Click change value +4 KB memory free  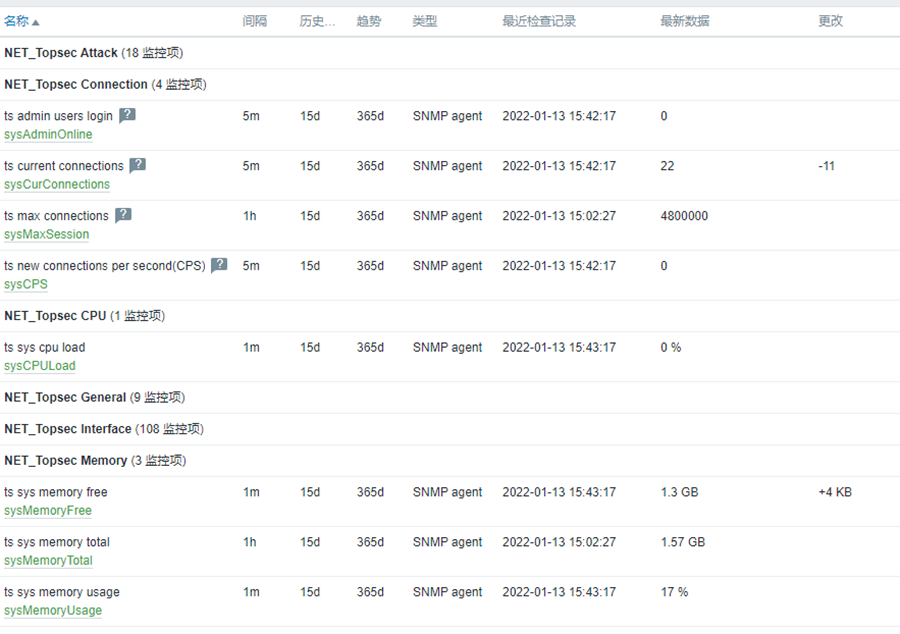click(835, 492)
